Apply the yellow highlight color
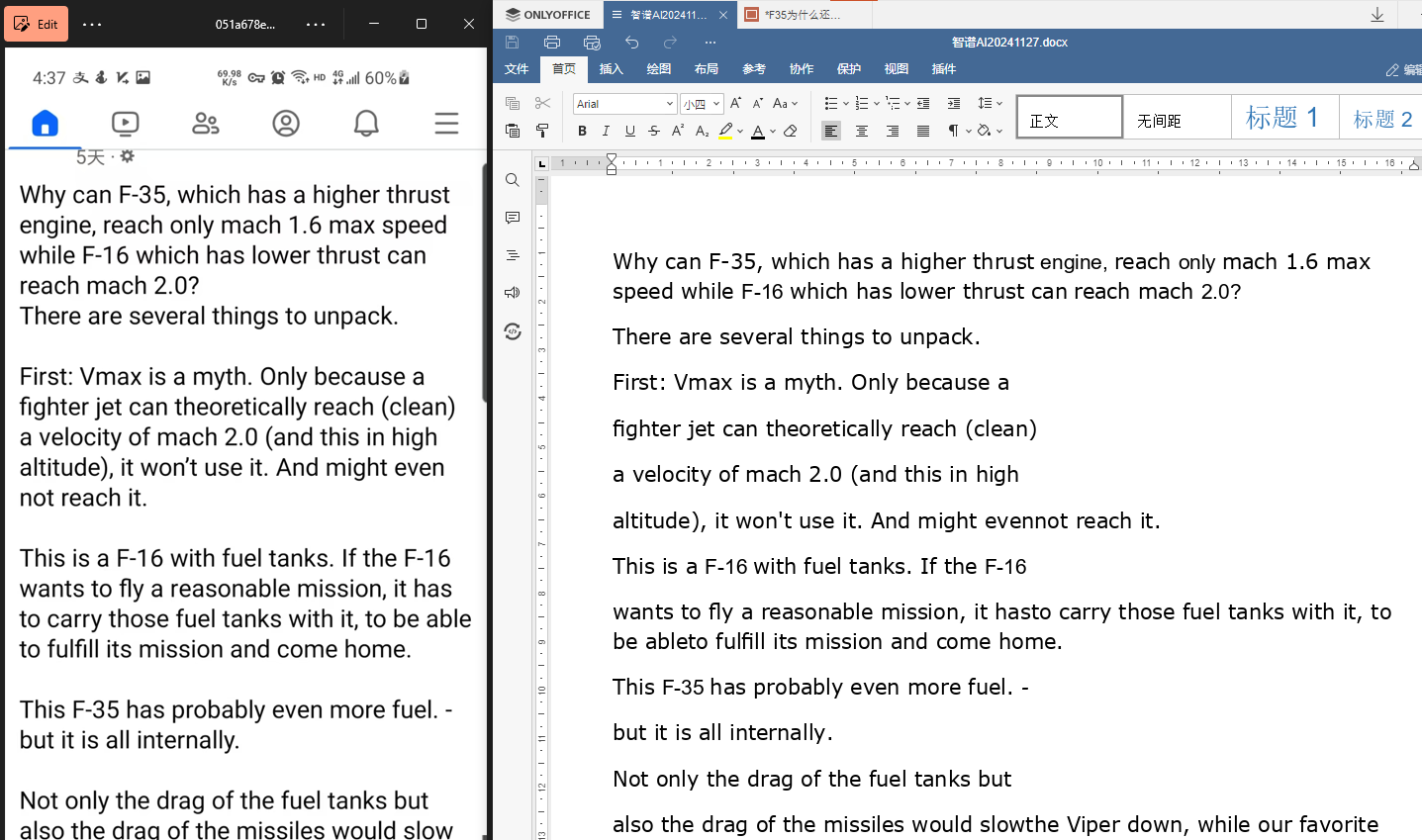 pos(725,131)
